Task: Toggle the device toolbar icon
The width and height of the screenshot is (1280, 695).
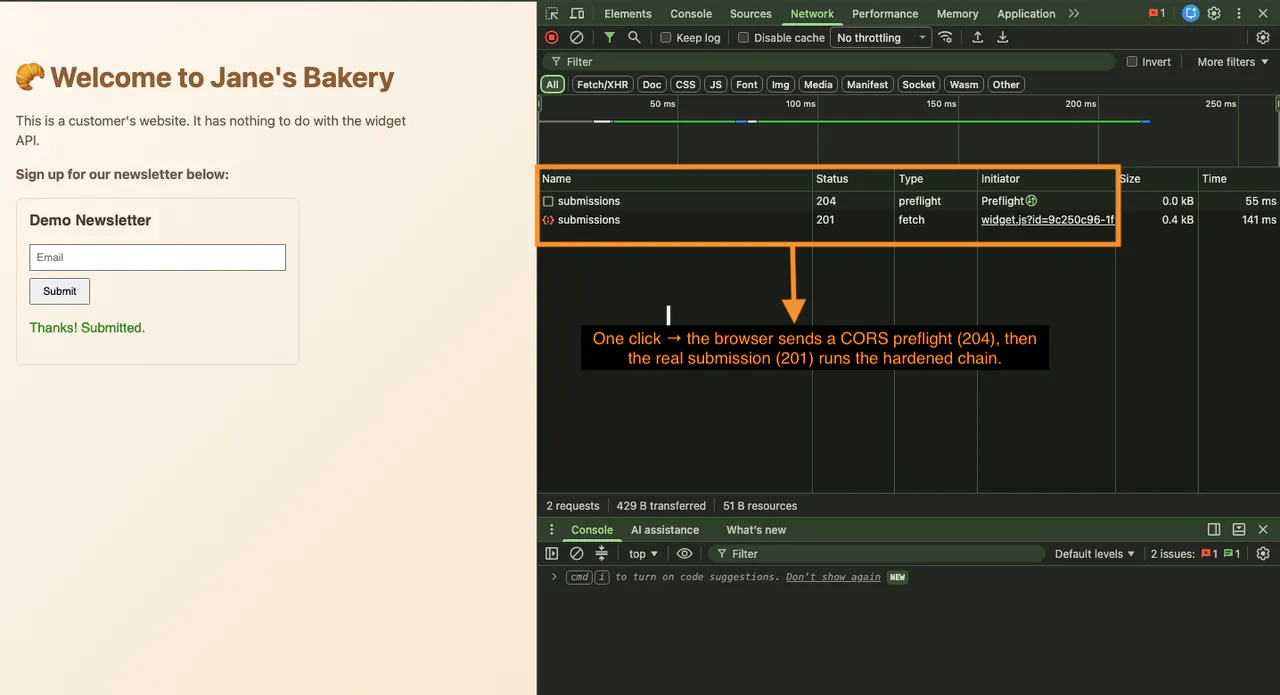Action: [x=577, y=14]
